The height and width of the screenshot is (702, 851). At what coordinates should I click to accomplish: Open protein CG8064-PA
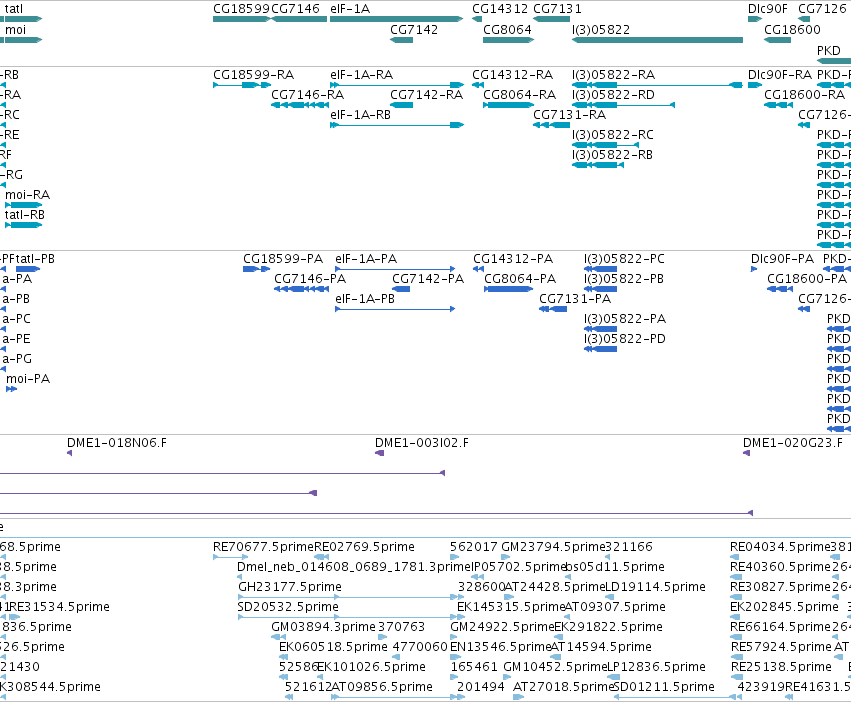pyautogui.click(x=520, y=279)
